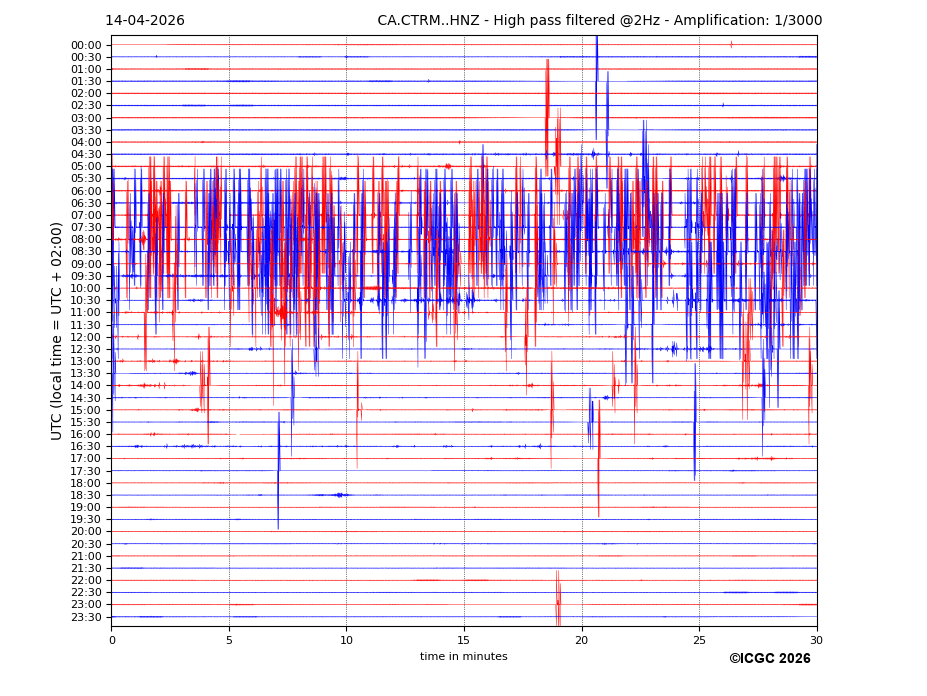
Task: Click the 30 minute x-axis tick label
Action: [x=817, y=639]
